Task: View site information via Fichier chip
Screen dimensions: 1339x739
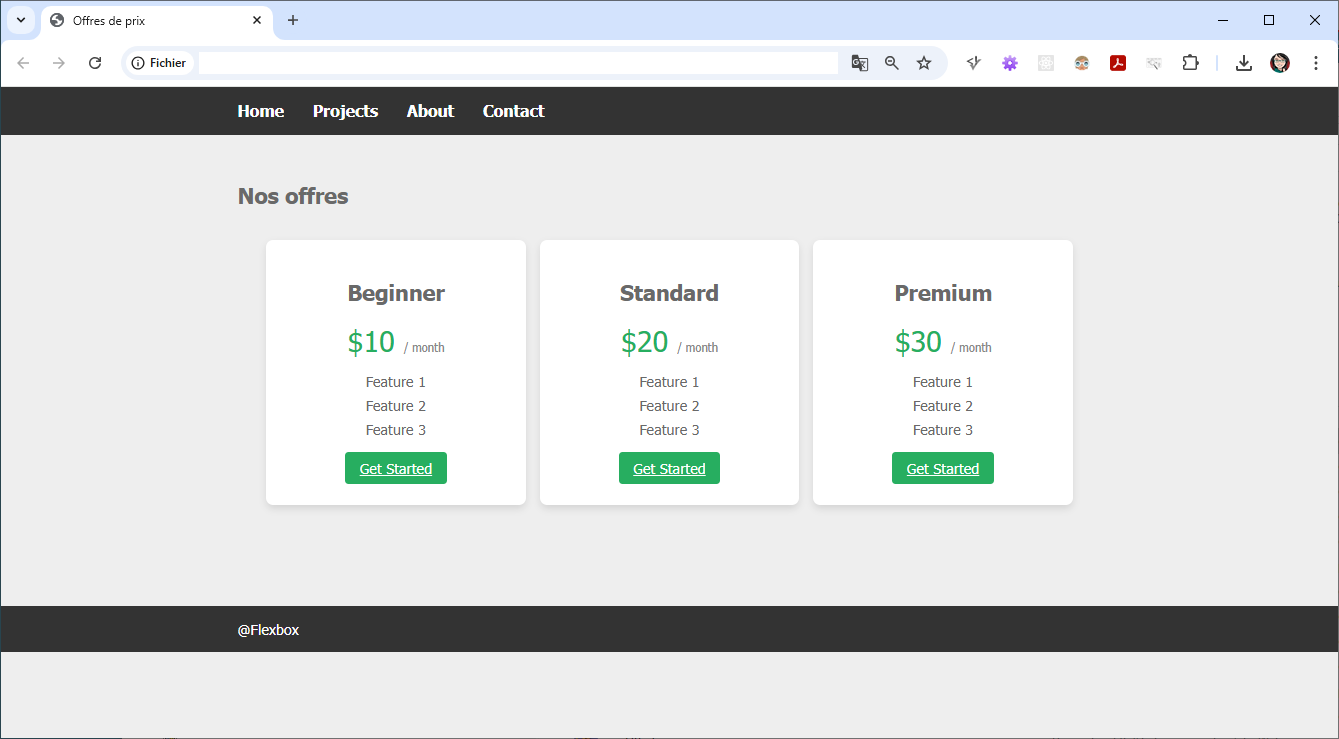Action: (x=159, y=63)
